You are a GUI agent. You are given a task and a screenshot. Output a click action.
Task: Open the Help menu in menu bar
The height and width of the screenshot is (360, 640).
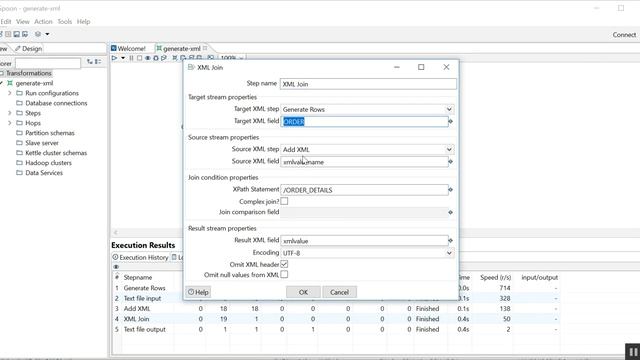83,22
